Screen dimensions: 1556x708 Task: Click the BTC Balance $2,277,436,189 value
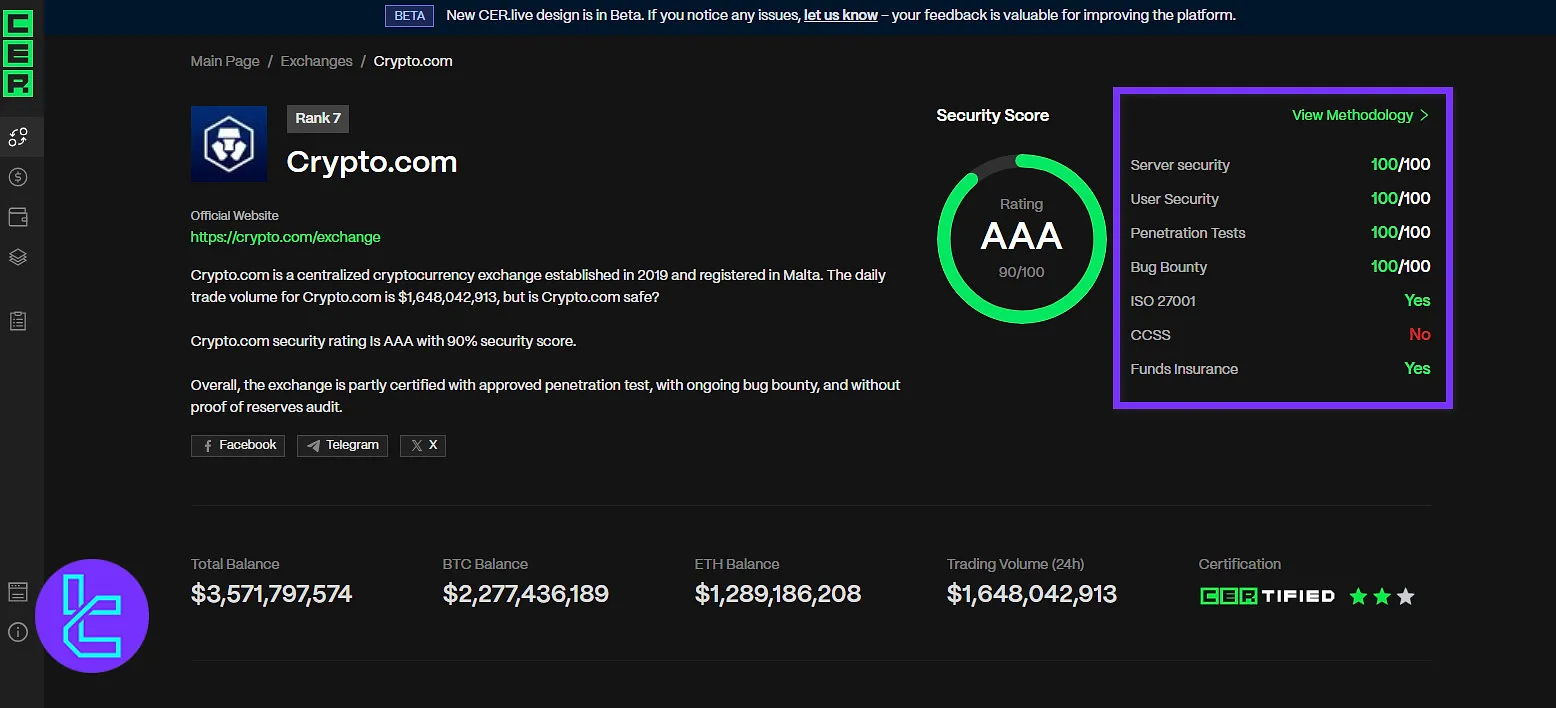coord(526,594)
